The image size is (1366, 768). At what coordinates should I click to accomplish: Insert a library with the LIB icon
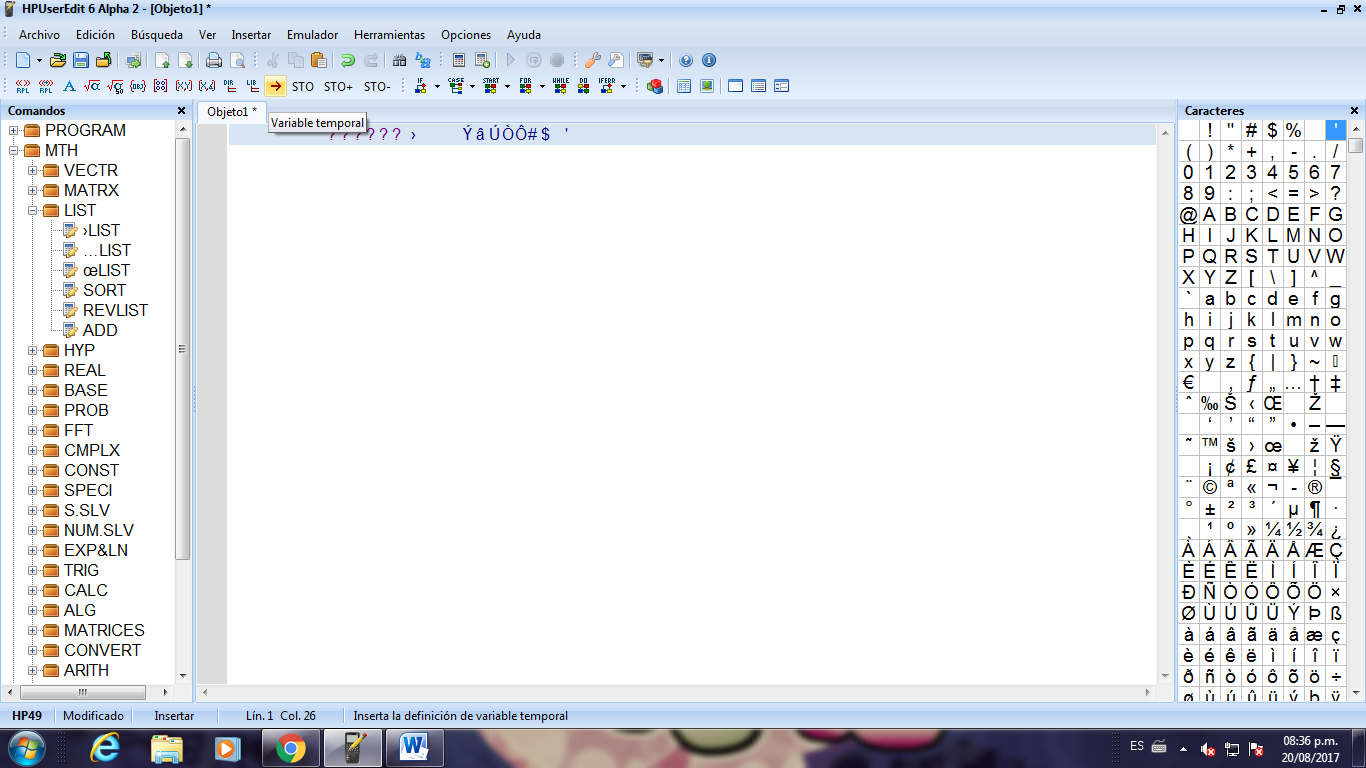252,87
